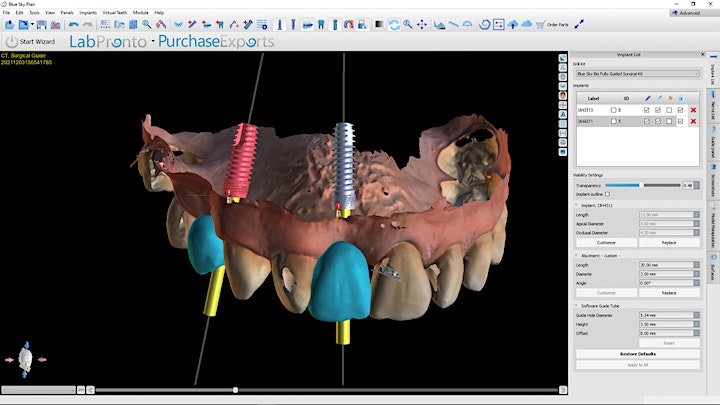Open the Virtual Teeth menu
The image size is (720, 405).
click(x=114, y=12)
